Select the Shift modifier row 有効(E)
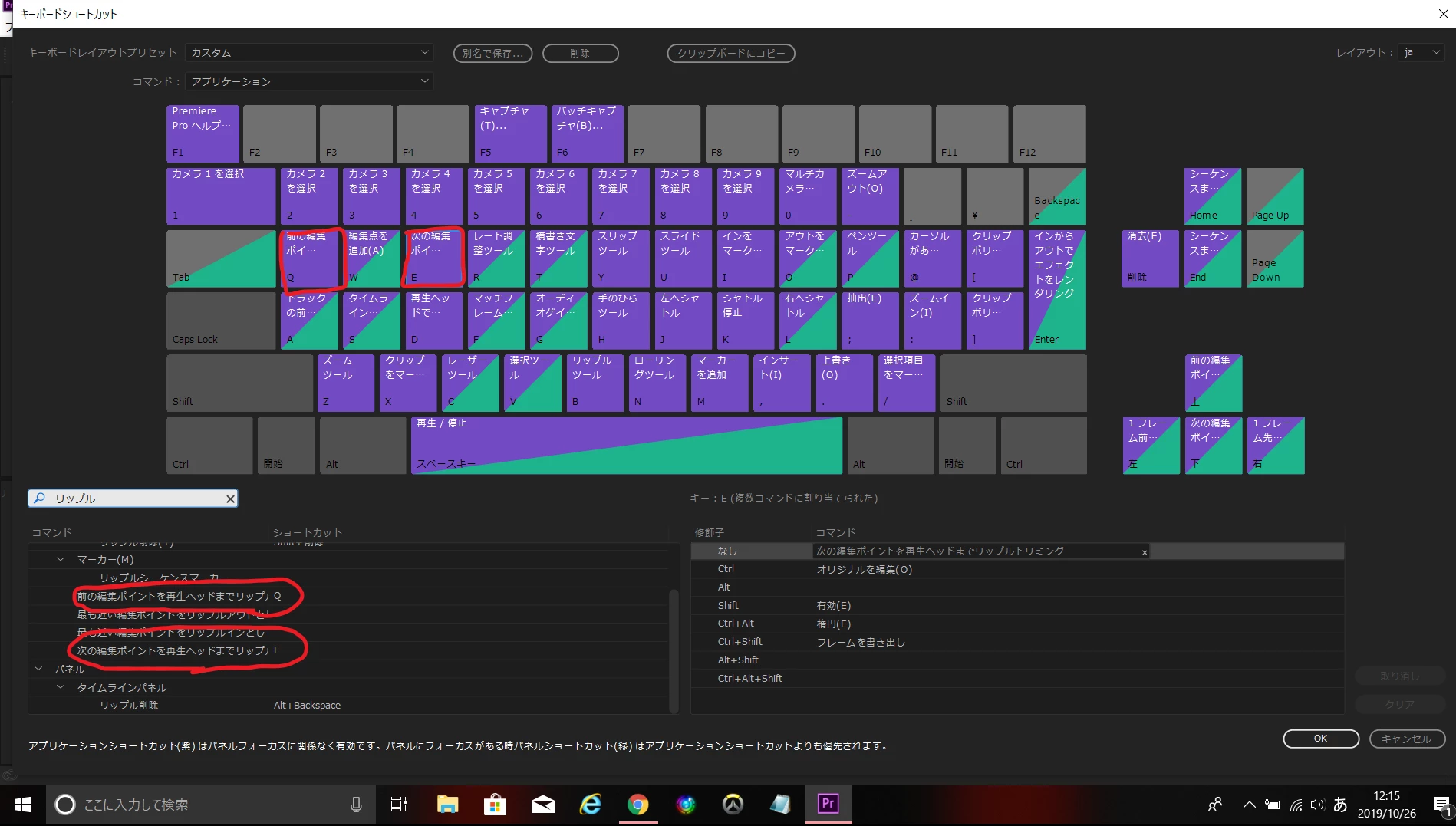The image size is (1456, 826). point(1017,606)
